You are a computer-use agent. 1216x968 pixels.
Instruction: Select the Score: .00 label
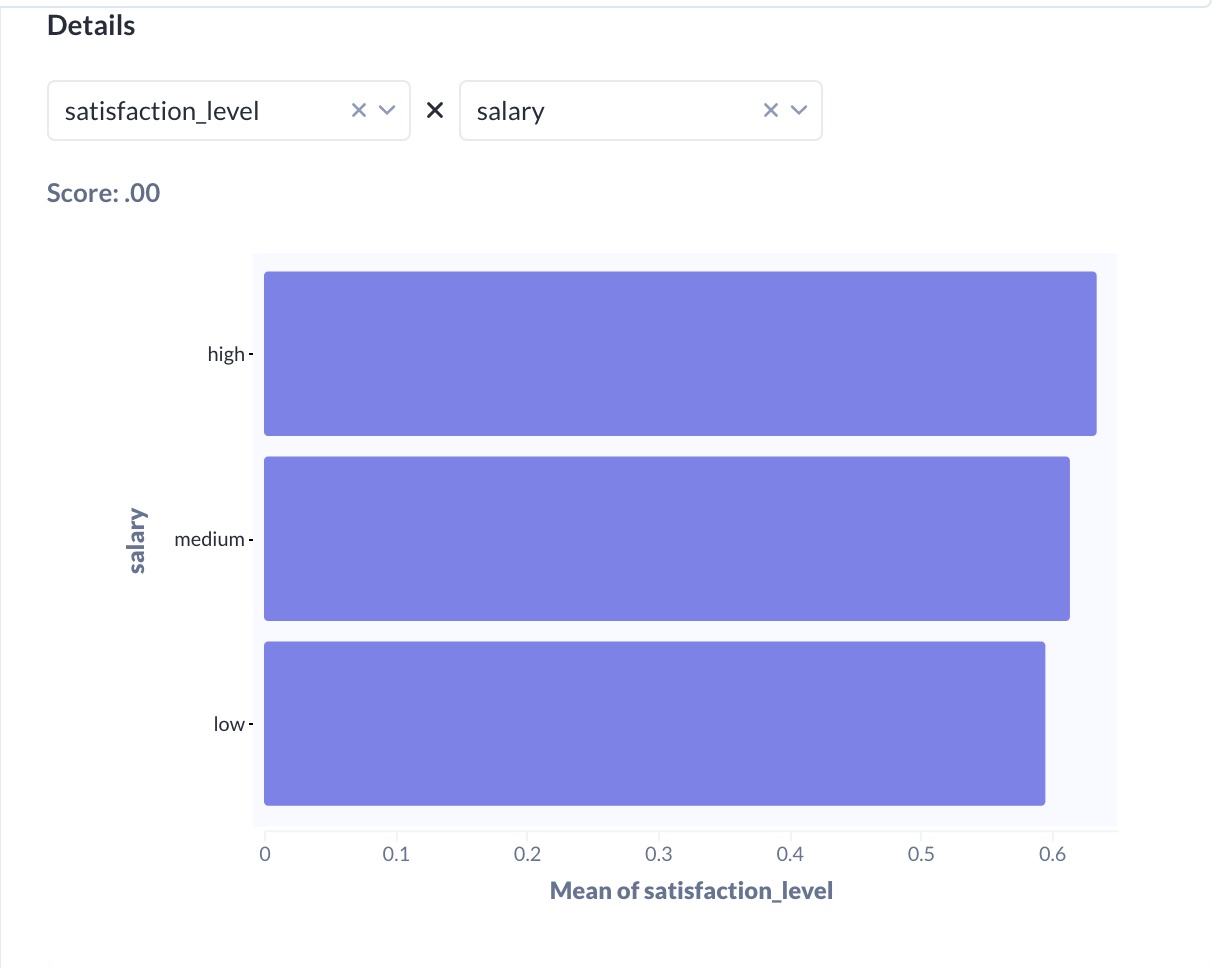pos(103,192)
